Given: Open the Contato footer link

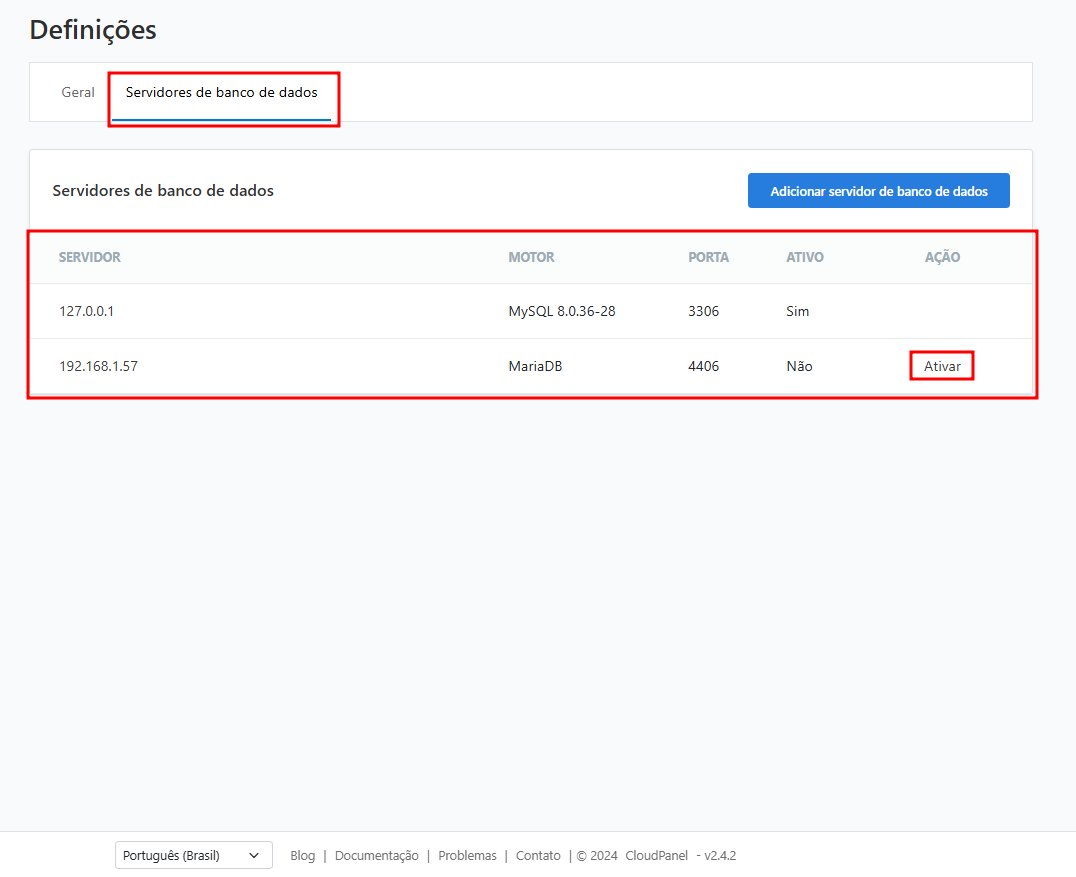Looking at the screenshot, I should click(538, 855).
